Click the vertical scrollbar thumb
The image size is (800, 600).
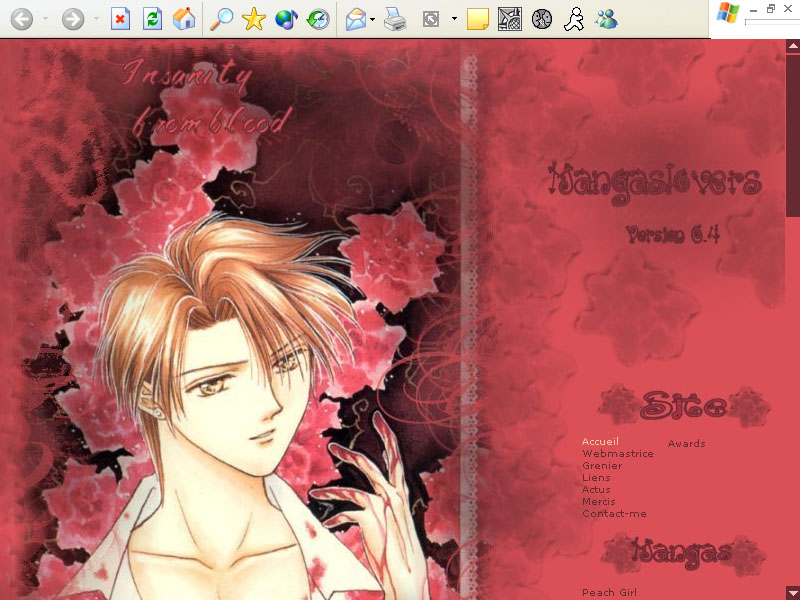click(x=793, y=134)
